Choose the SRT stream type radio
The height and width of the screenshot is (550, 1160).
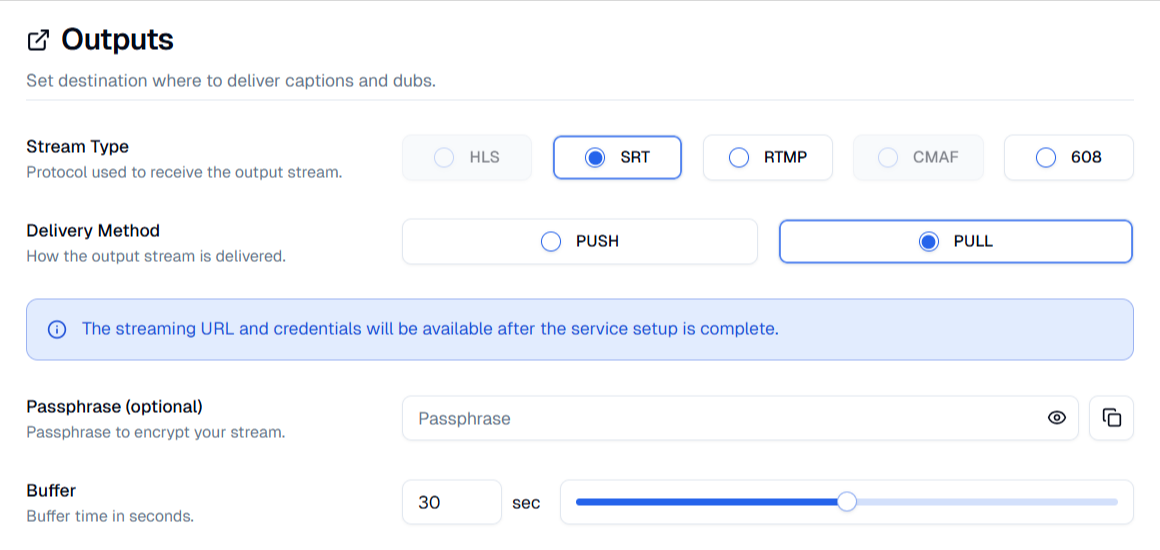click(x=617, y=158)
